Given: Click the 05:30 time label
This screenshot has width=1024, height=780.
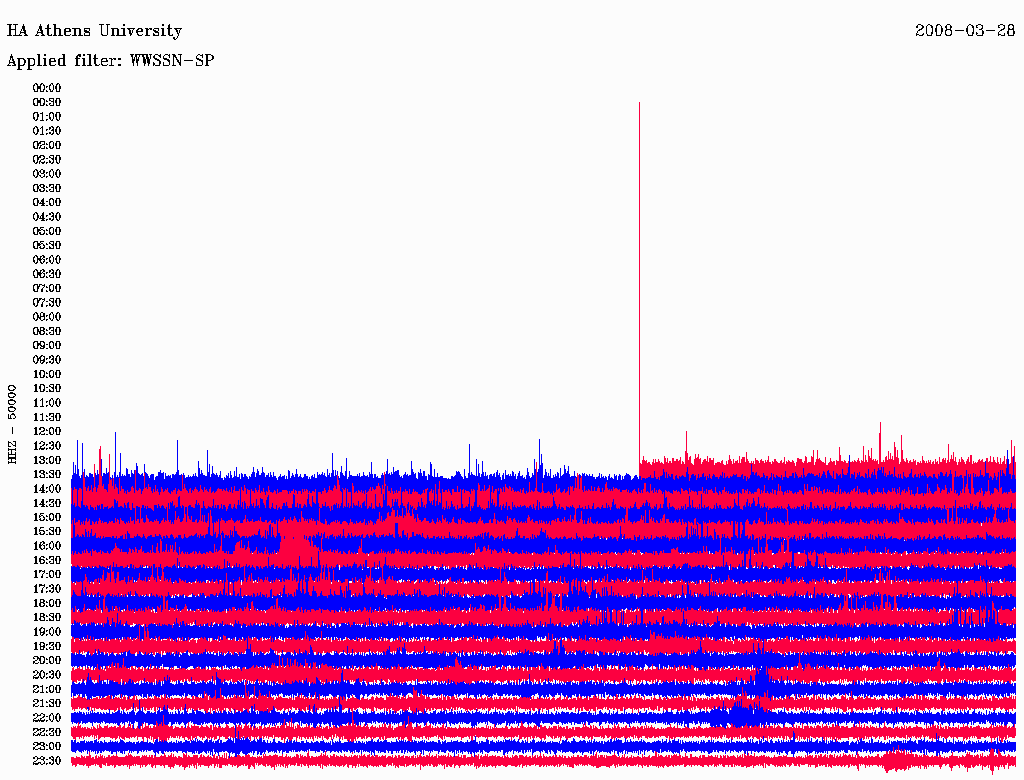Looking at the screenshot, I should point(47,246).
